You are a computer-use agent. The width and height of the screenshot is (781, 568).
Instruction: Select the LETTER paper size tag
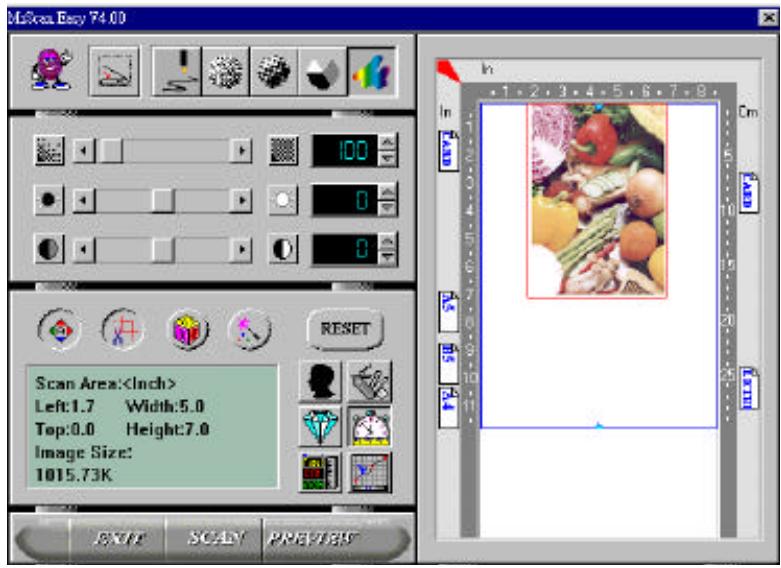[x=750, y=389]
